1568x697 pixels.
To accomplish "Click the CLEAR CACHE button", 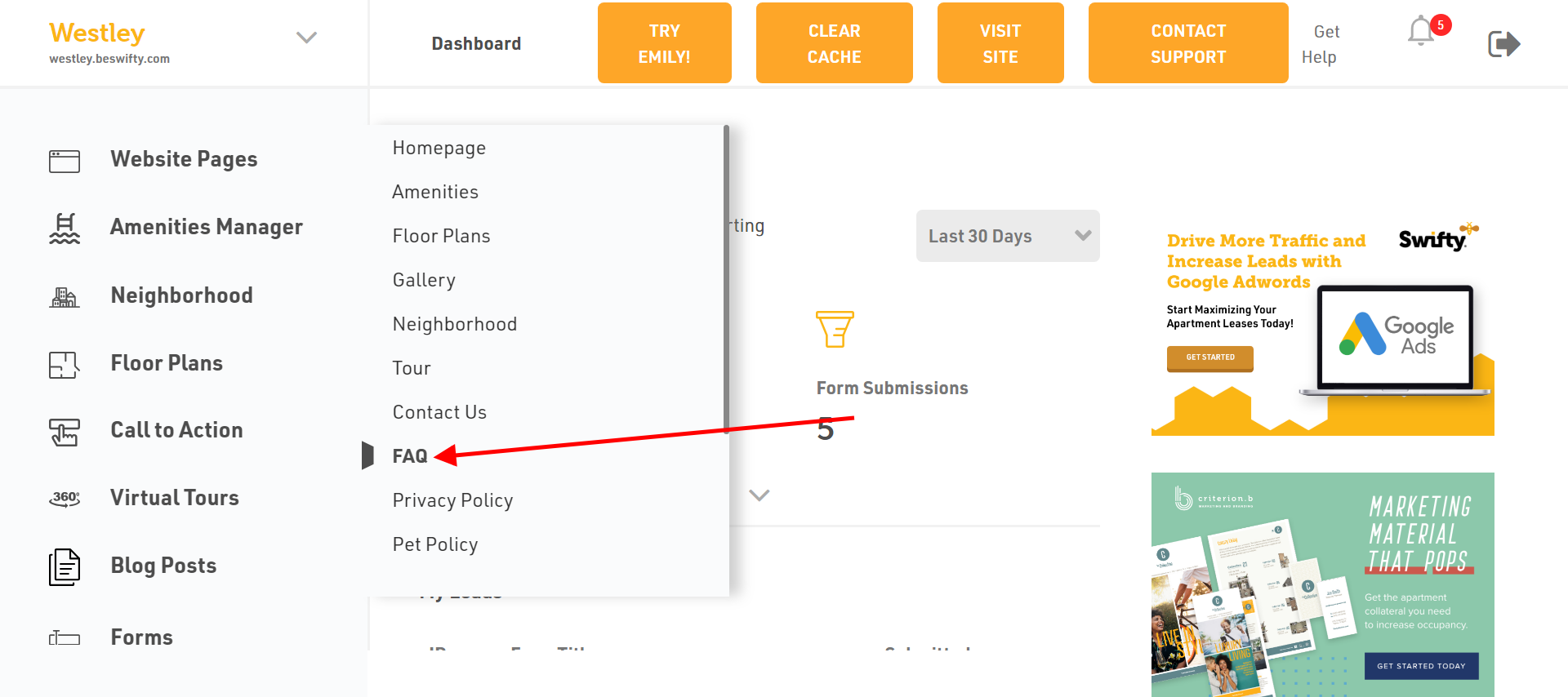I will click(x=835, y=43).
